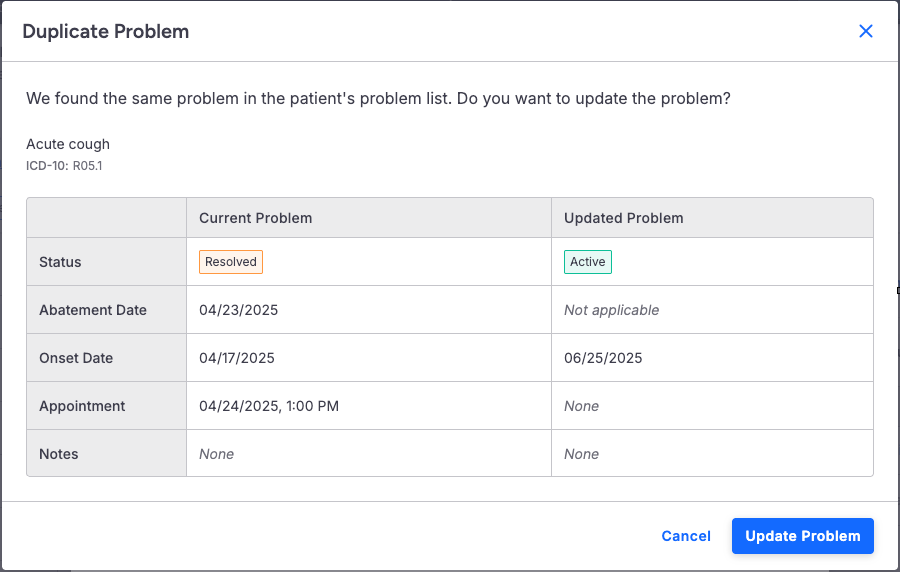Close the Duplicate Problem dialog

(x=866, y=31)
